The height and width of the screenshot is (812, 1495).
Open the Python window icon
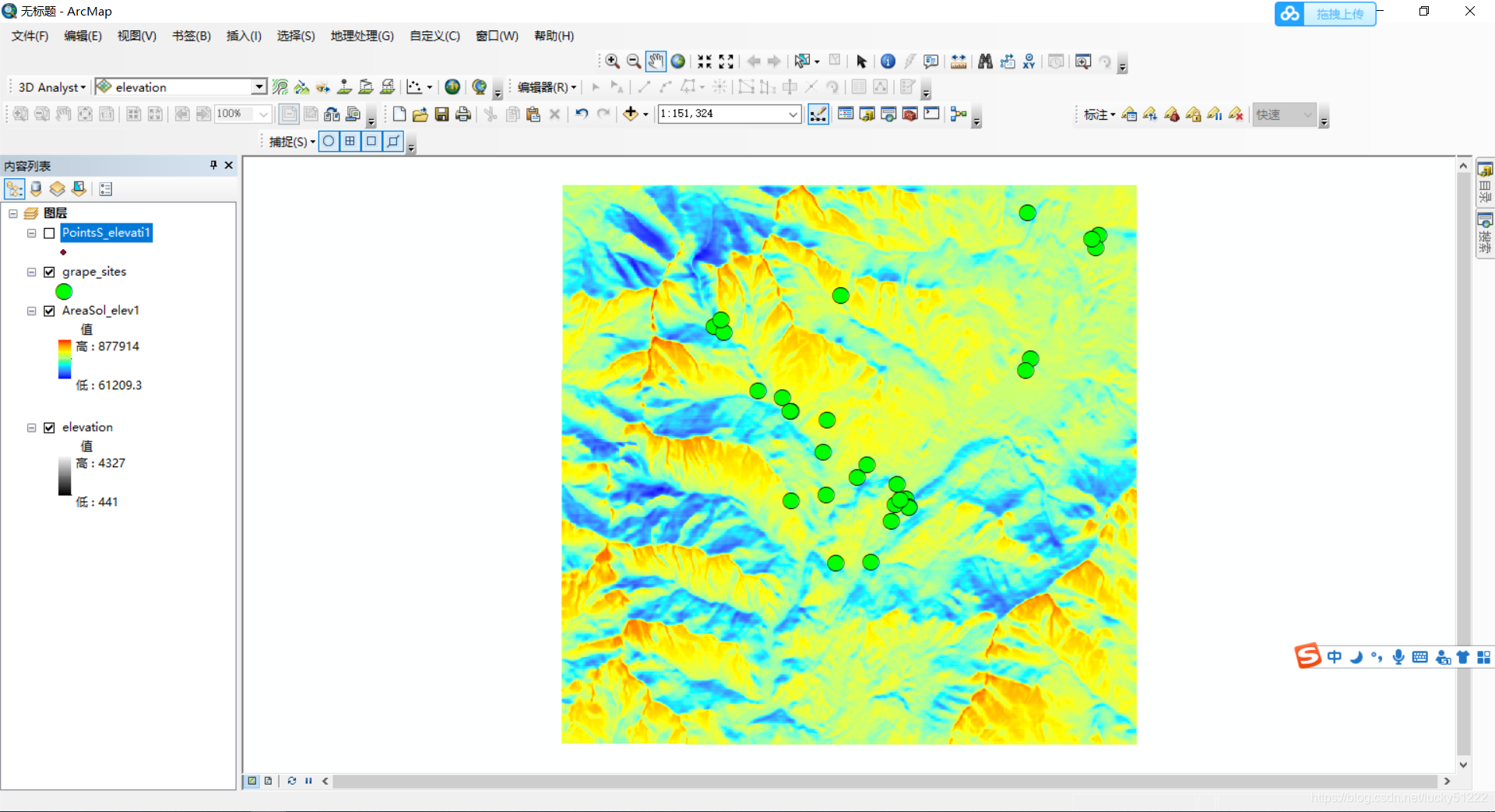point(931,114)
